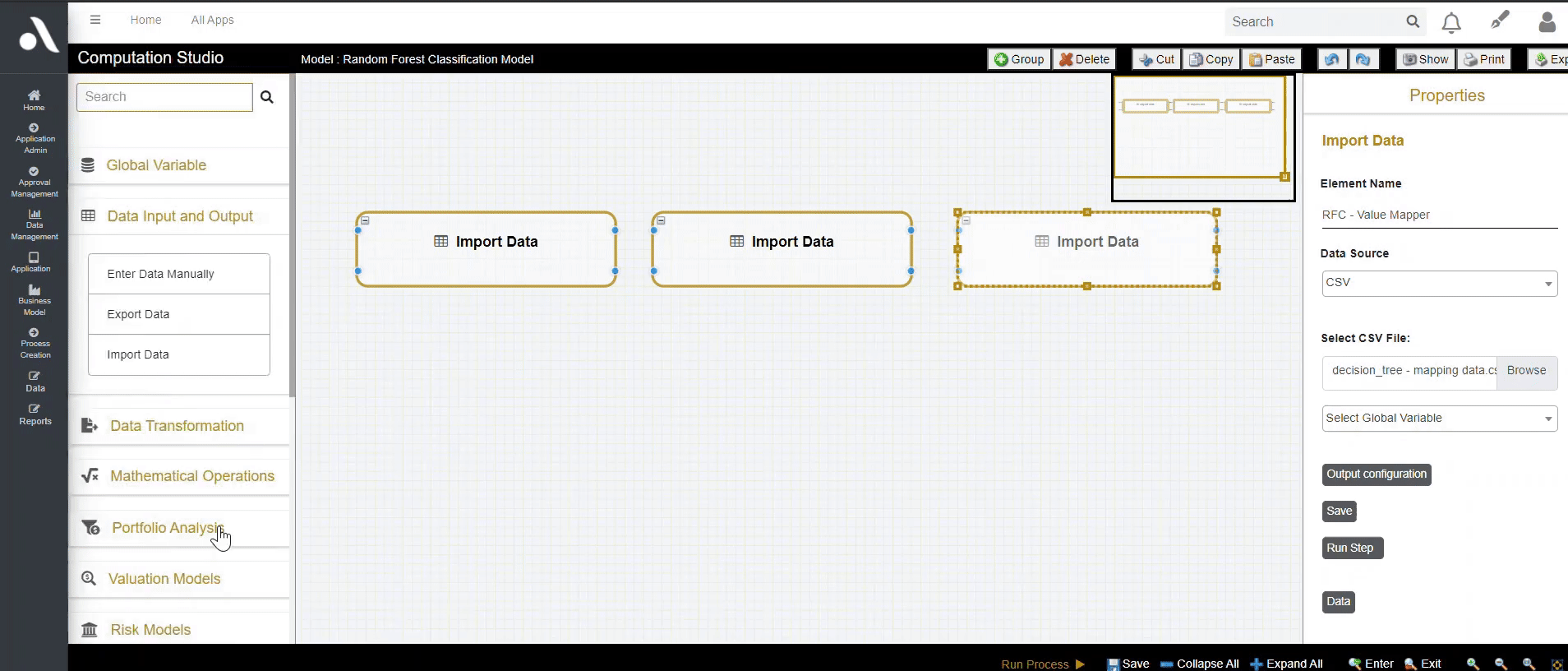
Task: Click the redo arrow icon in toolbar
Action: coord(1363,59)
